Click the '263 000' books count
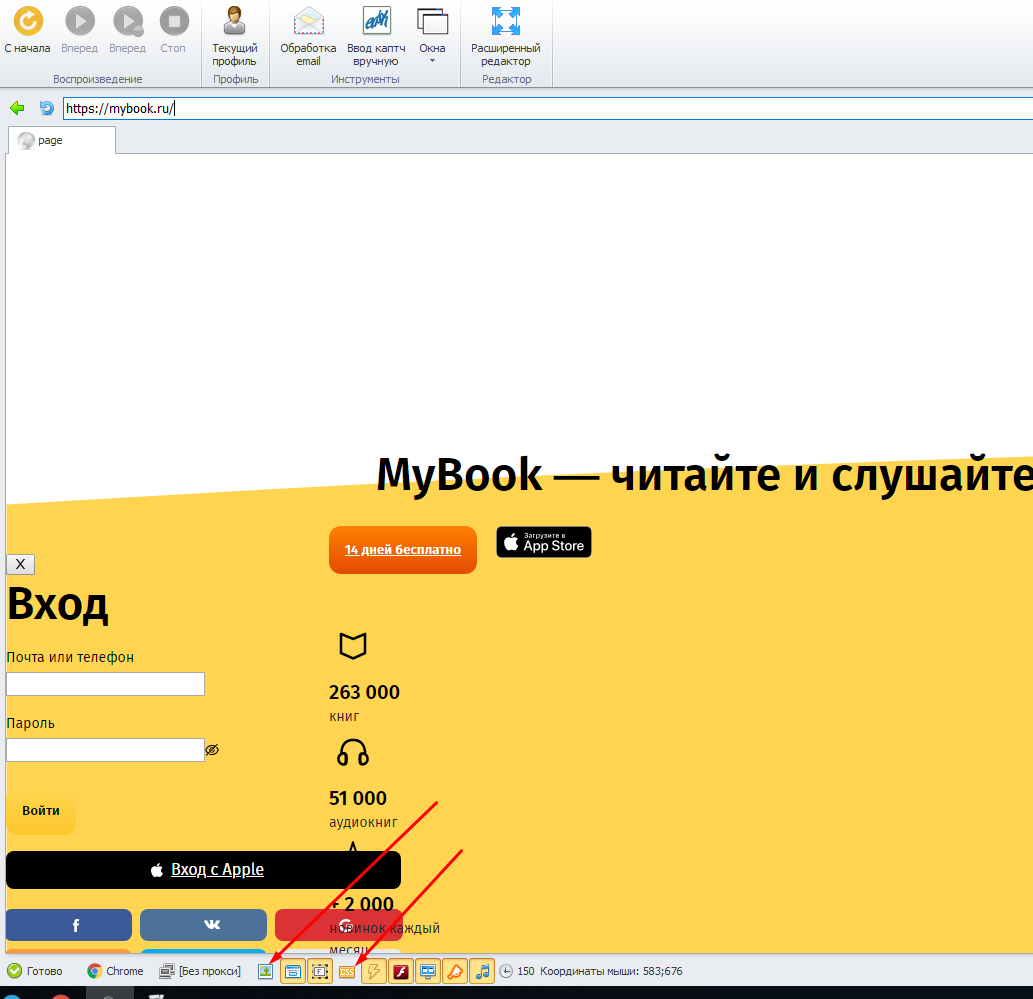The width and height of the screenshot is (1033, 999). 364,692
